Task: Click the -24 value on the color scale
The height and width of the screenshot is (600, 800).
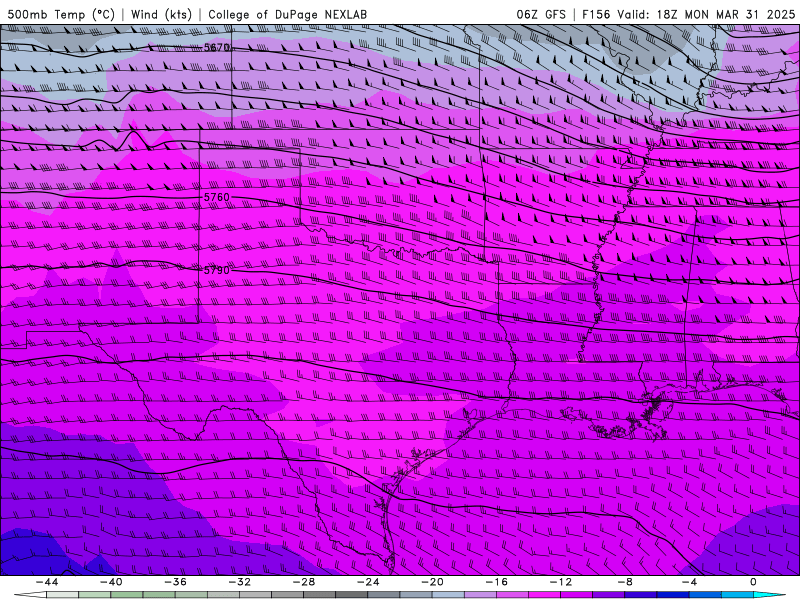Action: point(368,582)
